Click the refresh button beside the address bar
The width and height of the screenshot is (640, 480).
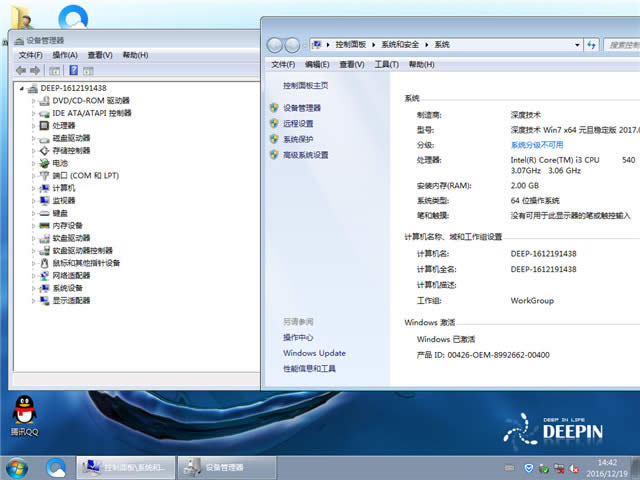pyautogui.click(x=591, y=45)
